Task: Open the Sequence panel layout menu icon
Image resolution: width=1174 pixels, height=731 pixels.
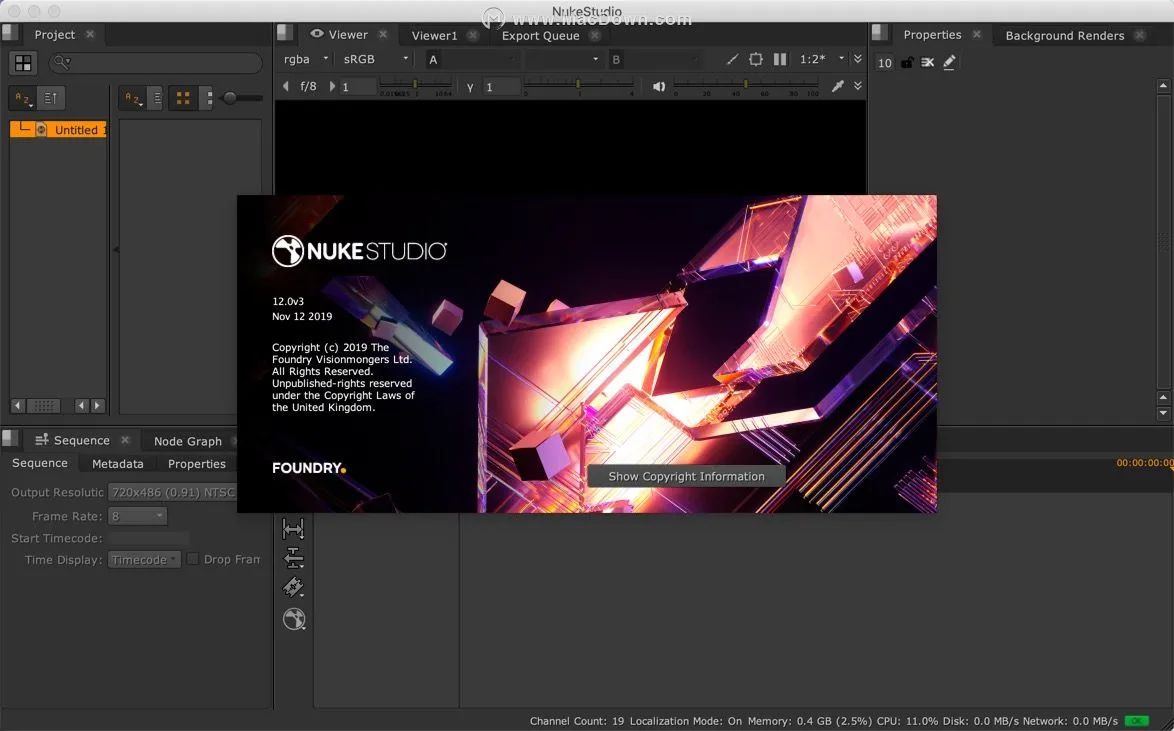Action: coord(10,438)
